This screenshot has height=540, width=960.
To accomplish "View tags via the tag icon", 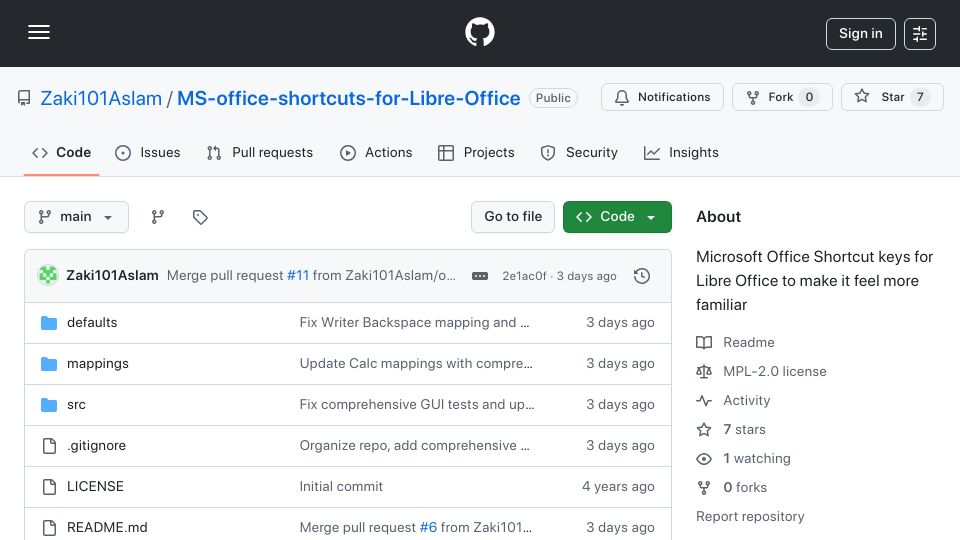I will (x=200, y=217).
